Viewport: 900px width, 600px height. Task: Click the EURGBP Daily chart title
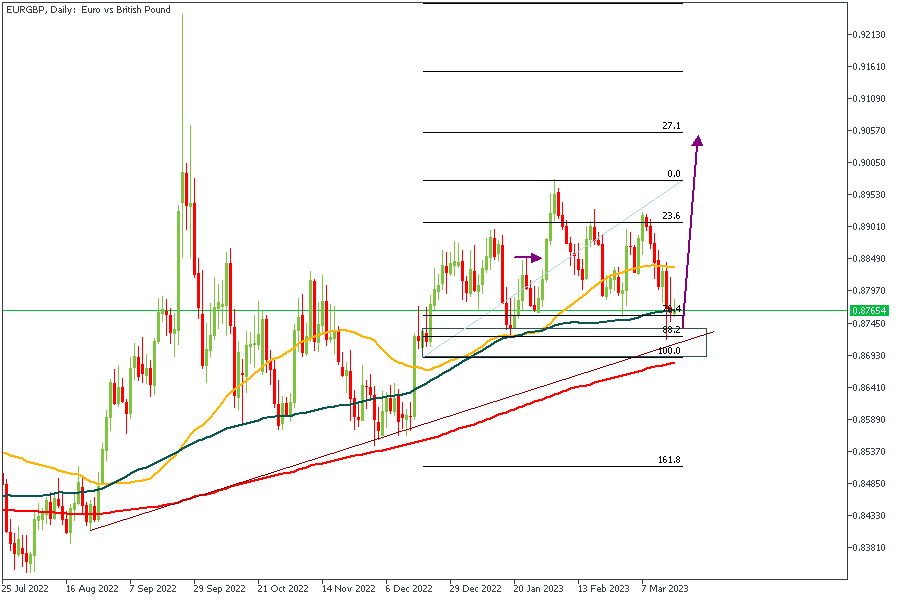click(x=88, y=10)
